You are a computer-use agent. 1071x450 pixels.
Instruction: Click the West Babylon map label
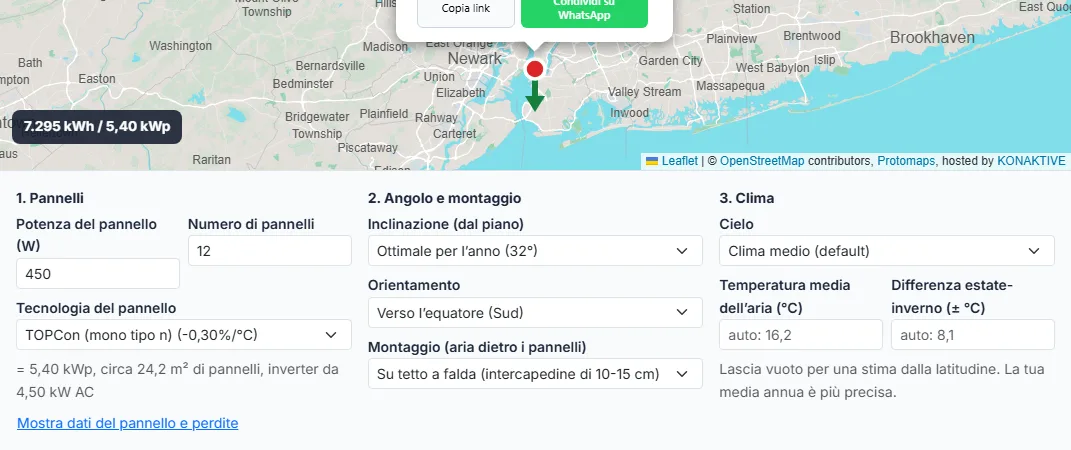click(773, 68)
